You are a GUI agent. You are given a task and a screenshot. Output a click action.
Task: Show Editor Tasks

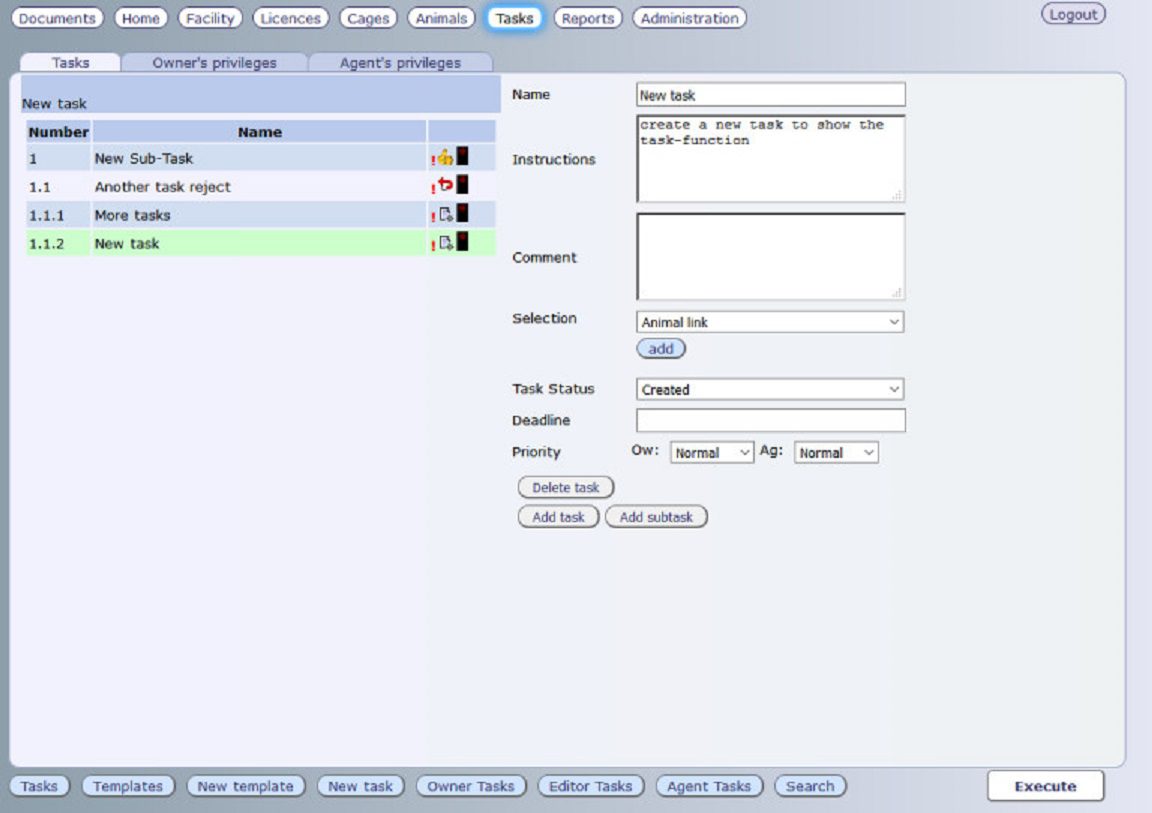591,786
